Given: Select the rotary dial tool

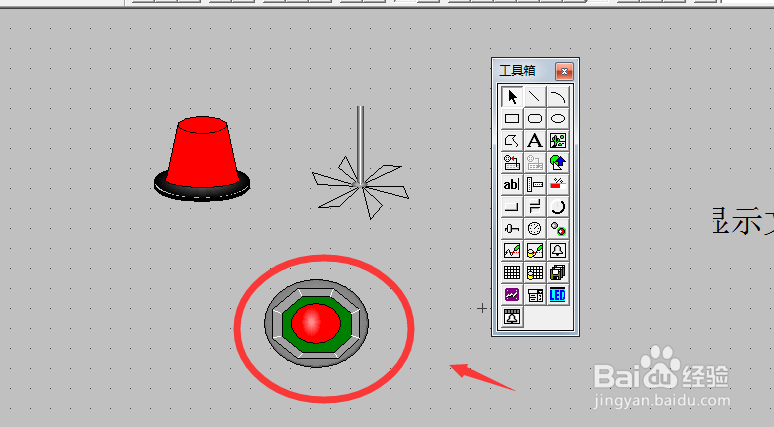Looking at the screenshot, I should pos(558,207).
